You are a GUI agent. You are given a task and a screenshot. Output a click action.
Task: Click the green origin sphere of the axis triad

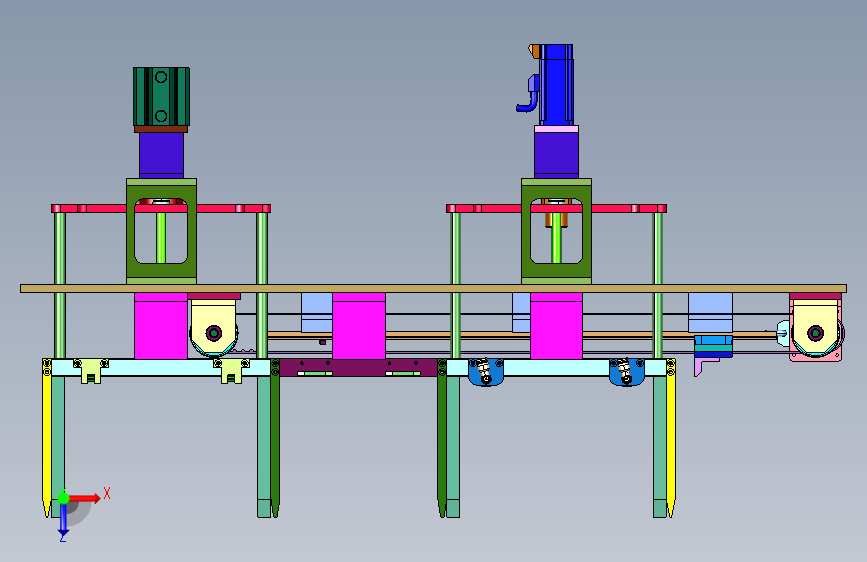point(64,498)
